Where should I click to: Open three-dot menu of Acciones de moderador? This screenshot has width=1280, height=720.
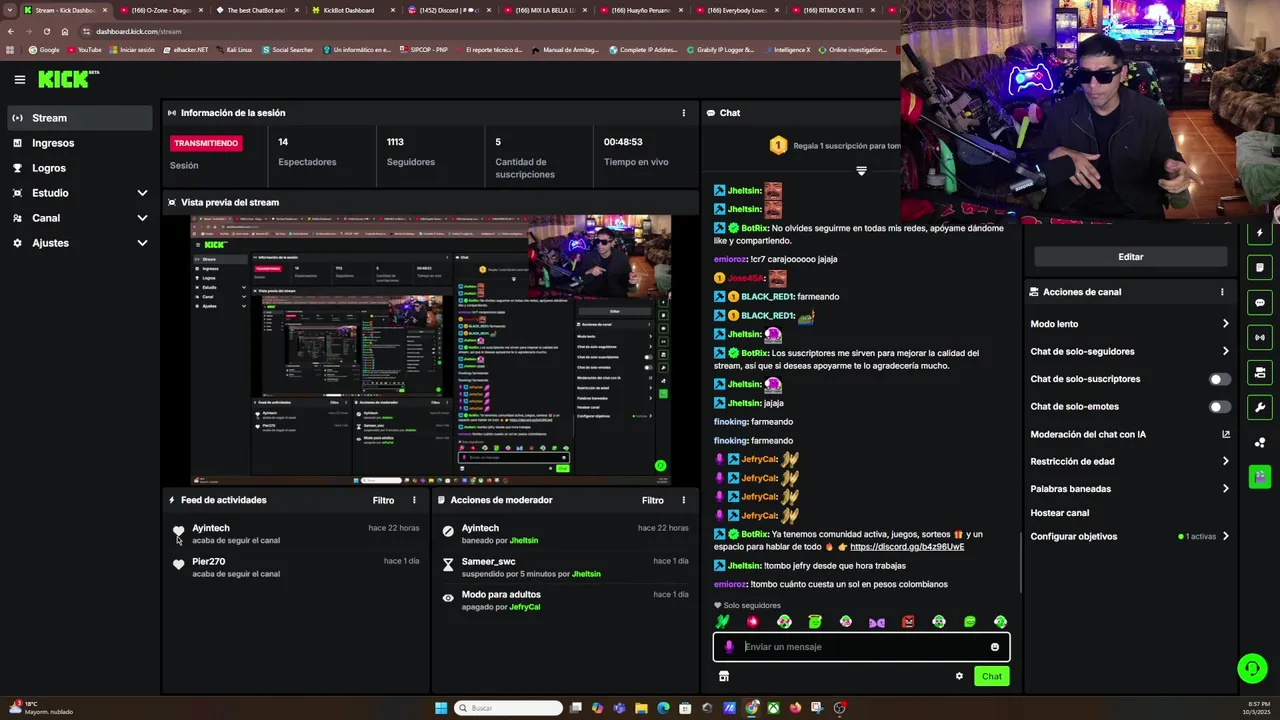(684, 500)
